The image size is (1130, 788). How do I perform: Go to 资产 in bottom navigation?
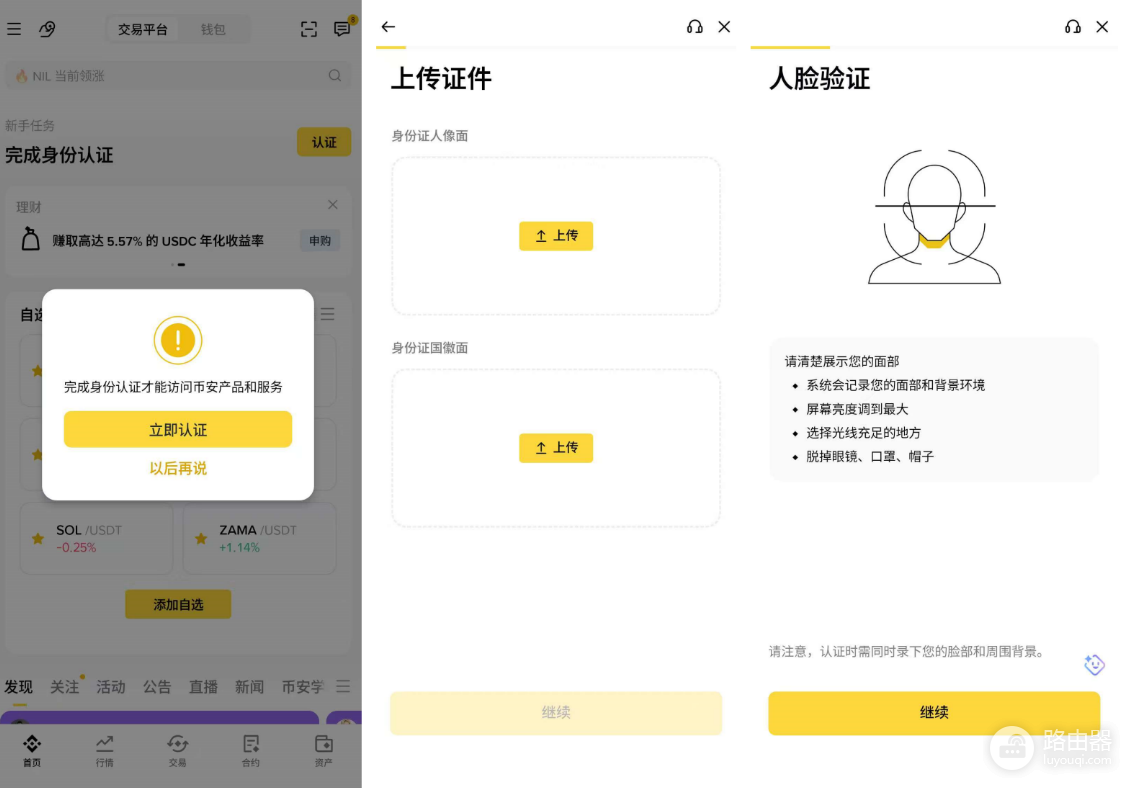(324, 751)
